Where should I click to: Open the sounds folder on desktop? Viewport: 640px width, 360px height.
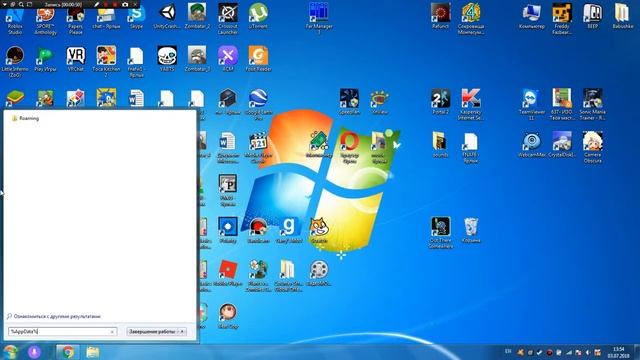pos(440,145)
